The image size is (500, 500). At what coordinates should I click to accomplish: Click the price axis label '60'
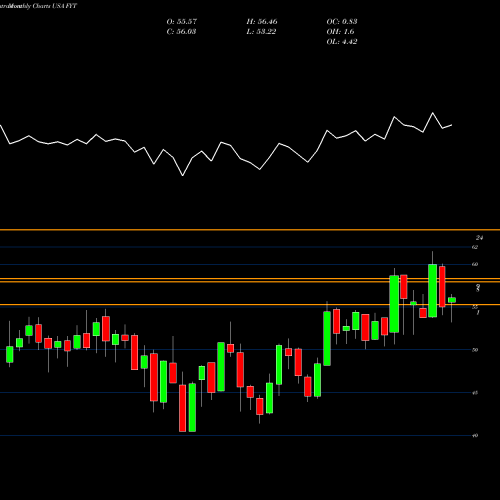[475, 264]
